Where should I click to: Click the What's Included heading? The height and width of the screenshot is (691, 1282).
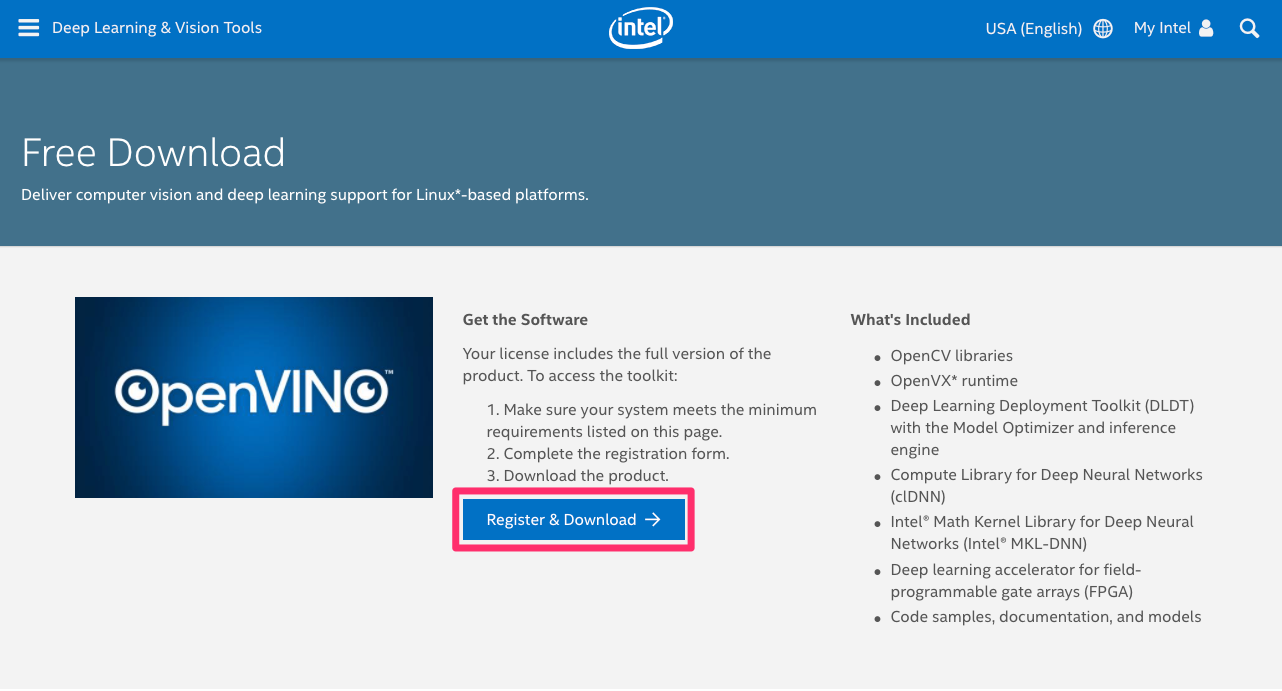click(910, 320)
